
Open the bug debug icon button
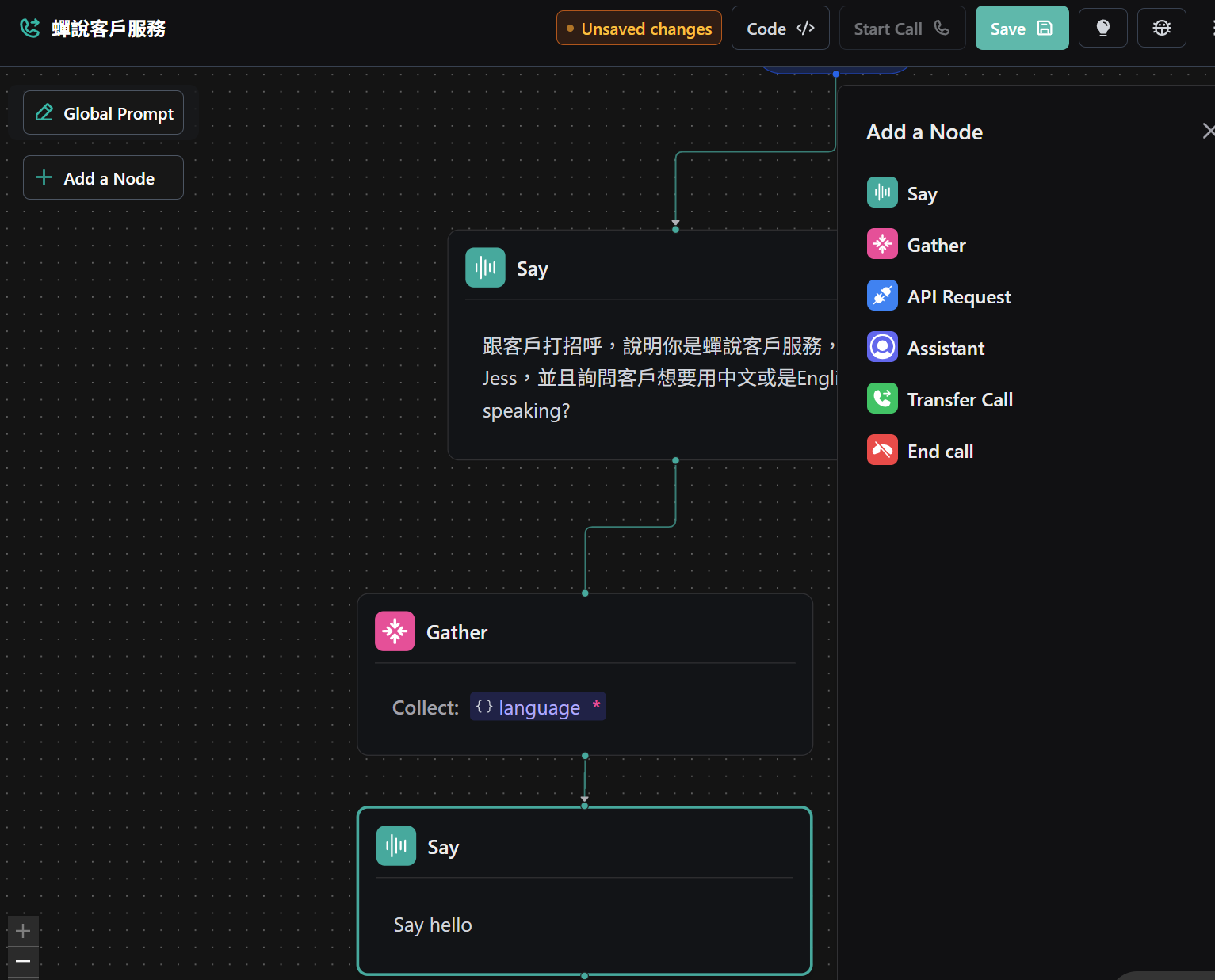tap(1161, 28)
